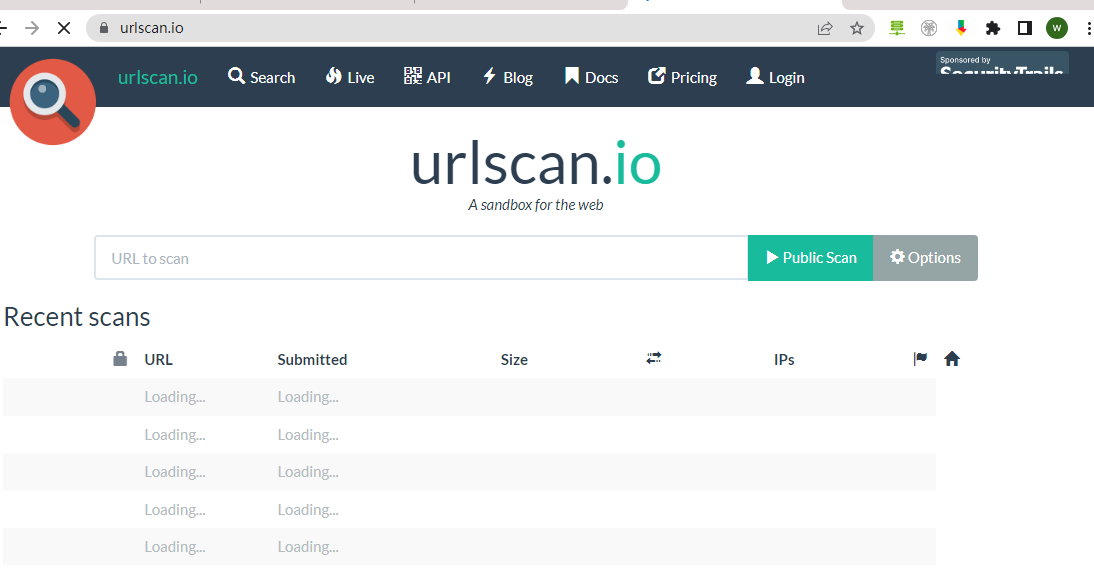Viewport: 1094px width, 568px height.
Task: Go forward in browser history
Action: click(32, 28)
